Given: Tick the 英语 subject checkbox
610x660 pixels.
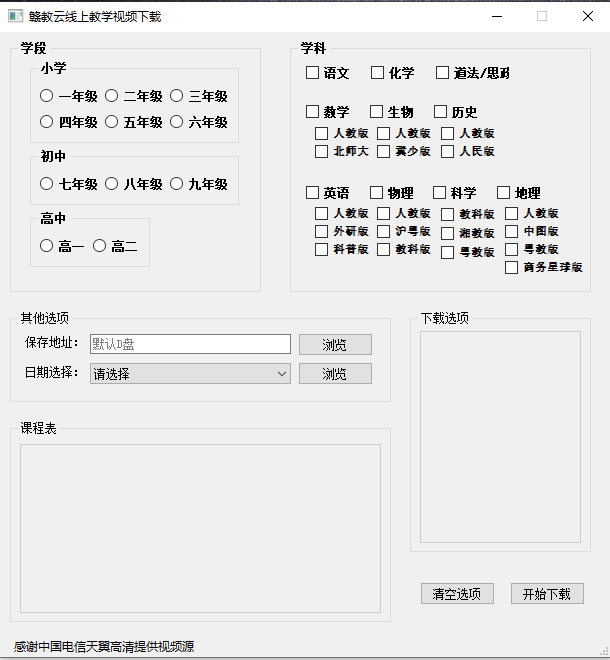Looking at the screenshot, I should click(312, 192).
